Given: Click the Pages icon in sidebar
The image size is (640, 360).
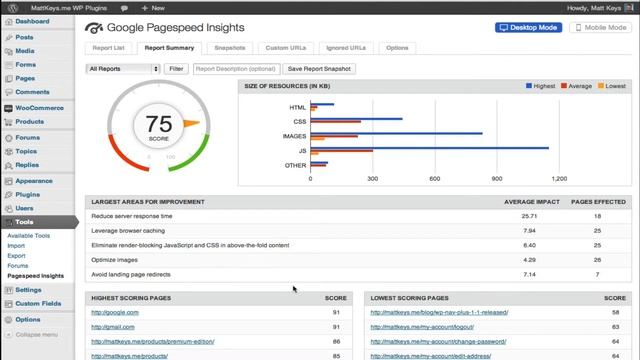Looking at the screenshot, I should tap(9, 79).
